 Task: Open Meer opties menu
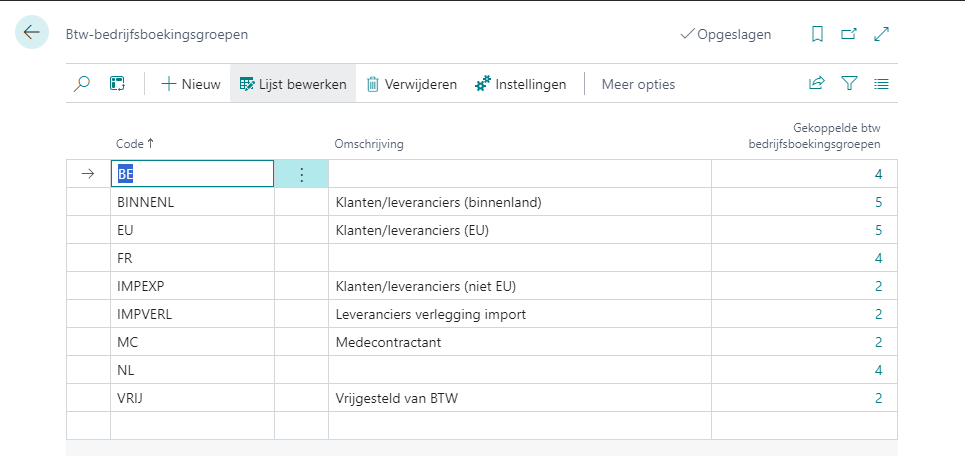coord(638,84)
